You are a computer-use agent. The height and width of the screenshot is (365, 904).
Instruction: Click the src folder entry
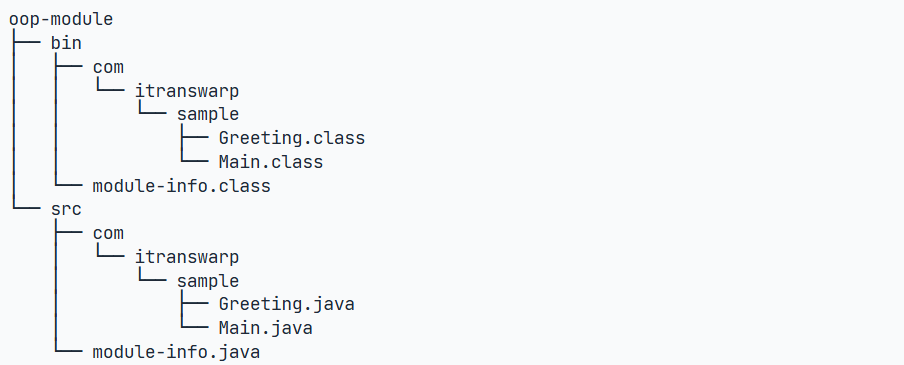click(66, 209)
